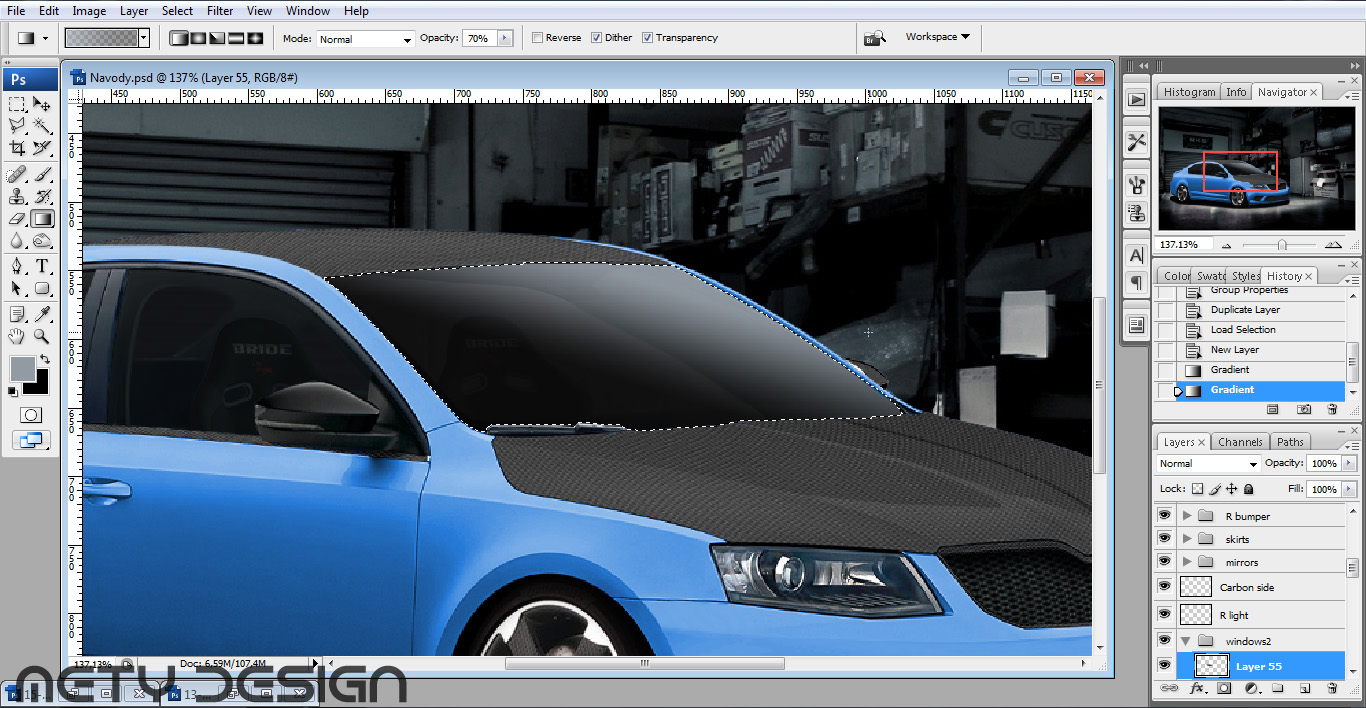Open the options bar Opacity slider arrow
The height and width of the screenshot is (708, 1366).
pyautogui.click(x=504, y=38)
